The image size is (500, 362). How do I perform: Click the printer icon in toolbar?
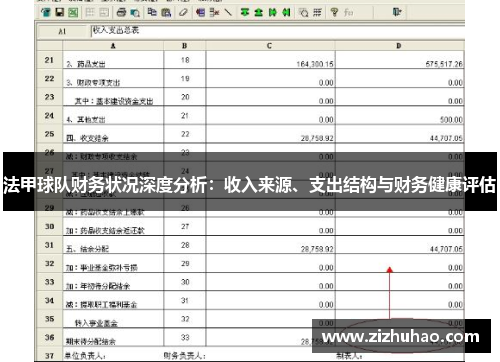[x=121, y=13]
